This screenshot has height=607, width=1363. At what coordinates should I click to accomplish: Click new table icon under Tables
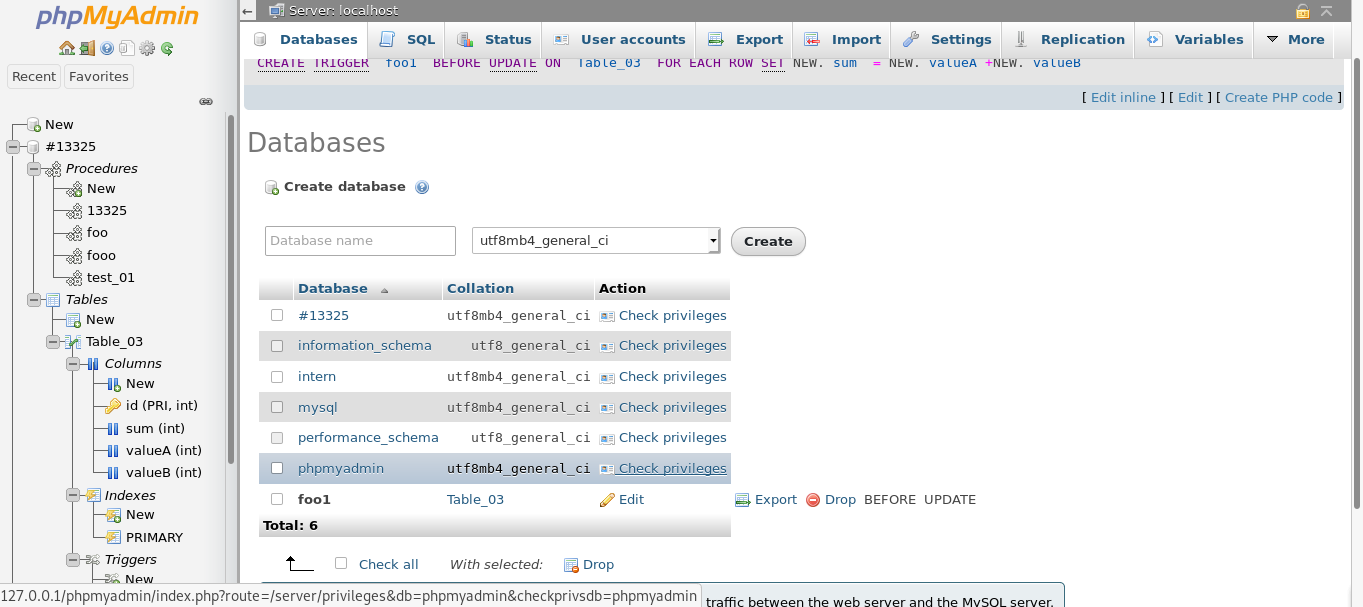pos(73,320)
